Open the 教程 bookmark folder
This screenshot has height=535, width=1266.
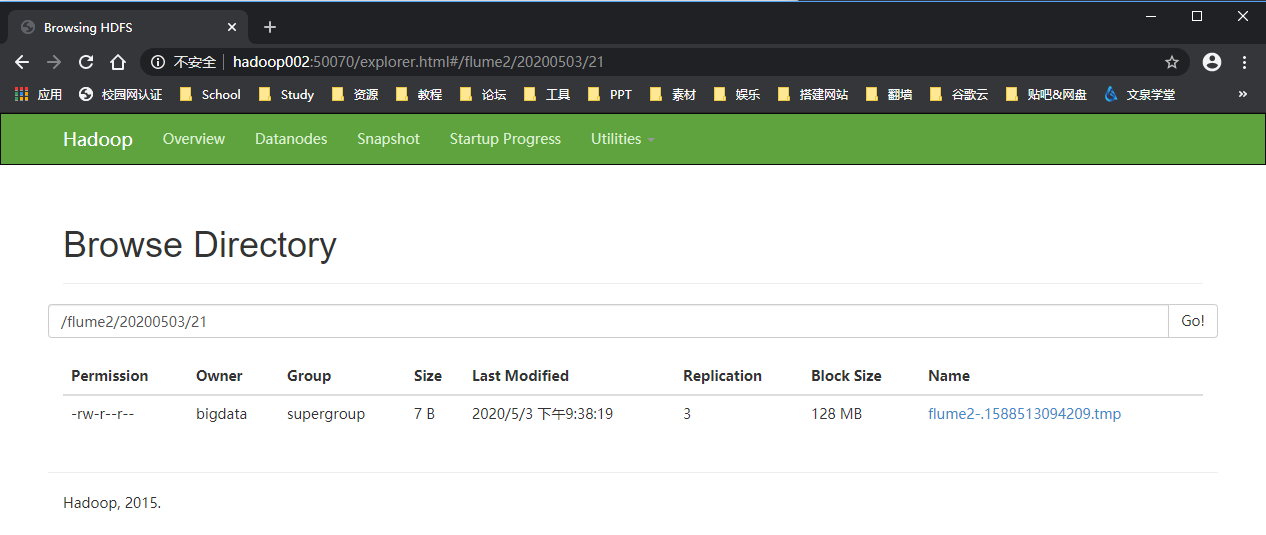419,94
